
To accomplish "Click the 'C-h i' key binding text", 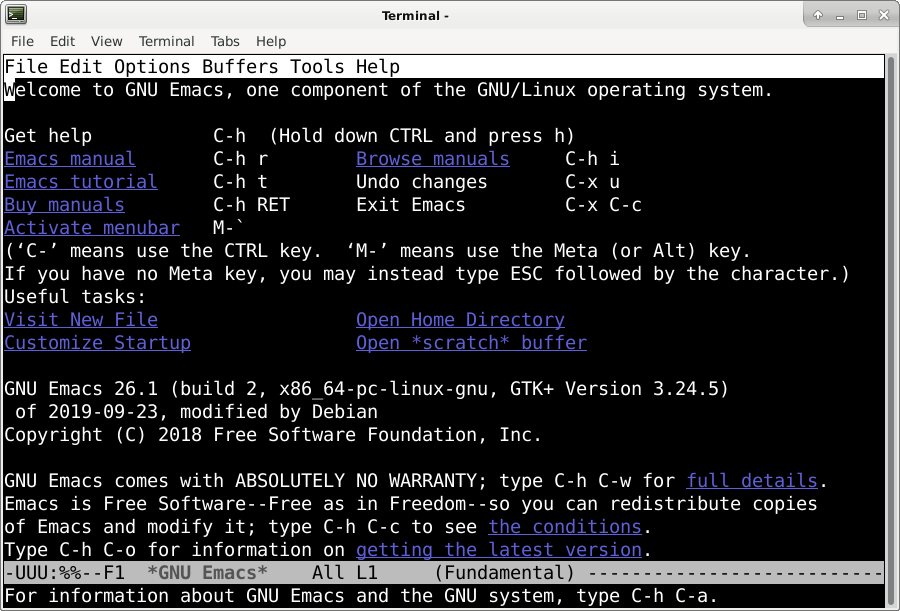I will pos(592,158).
